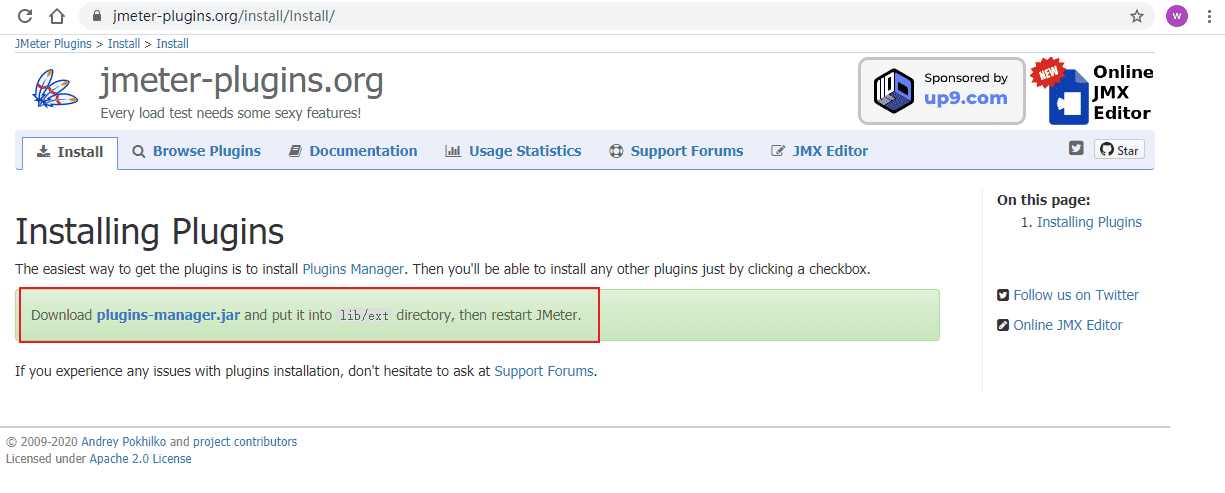
Task: Click the 'Every load test needs some sexy features!' tagline
Action: coord(231,113)
